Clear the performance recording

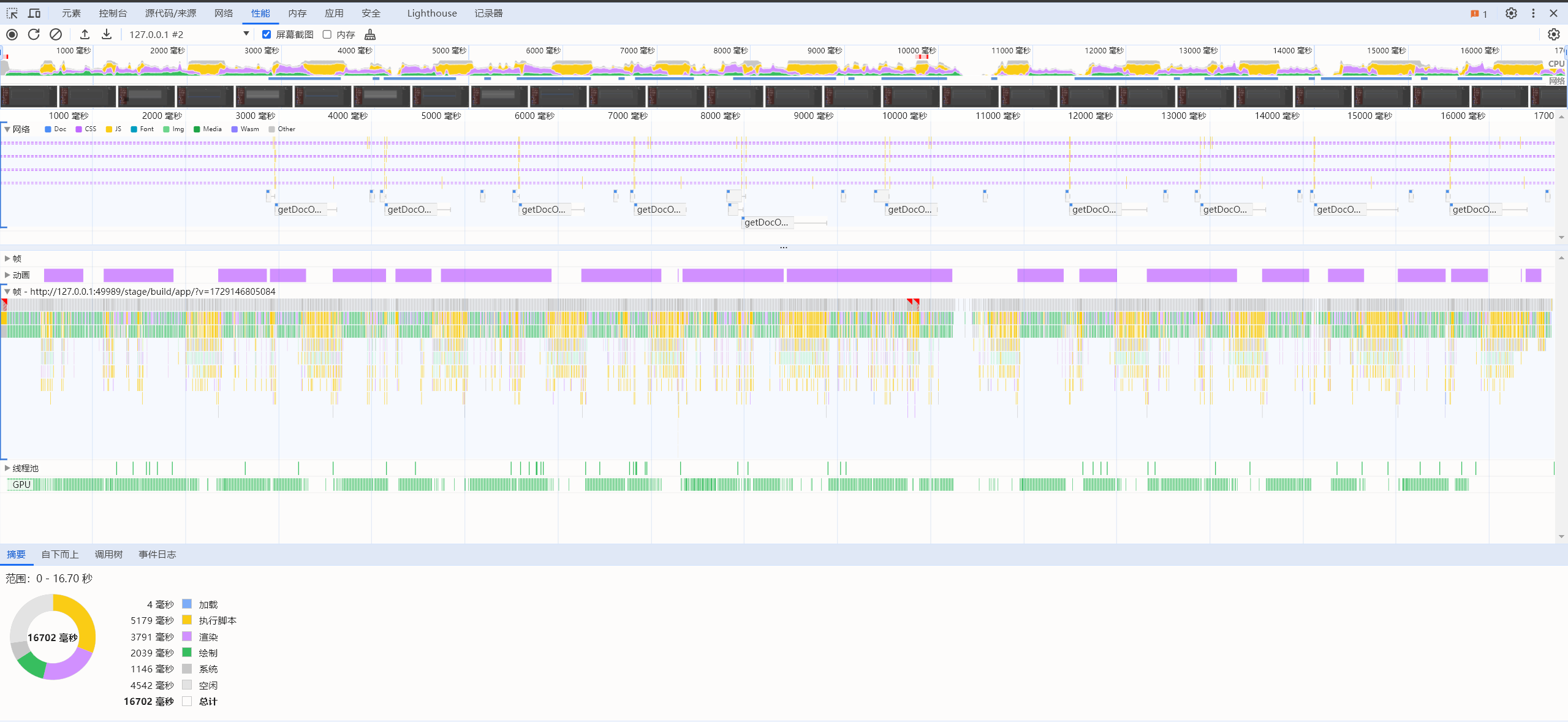pyautogui.click(x=56, y=34)
